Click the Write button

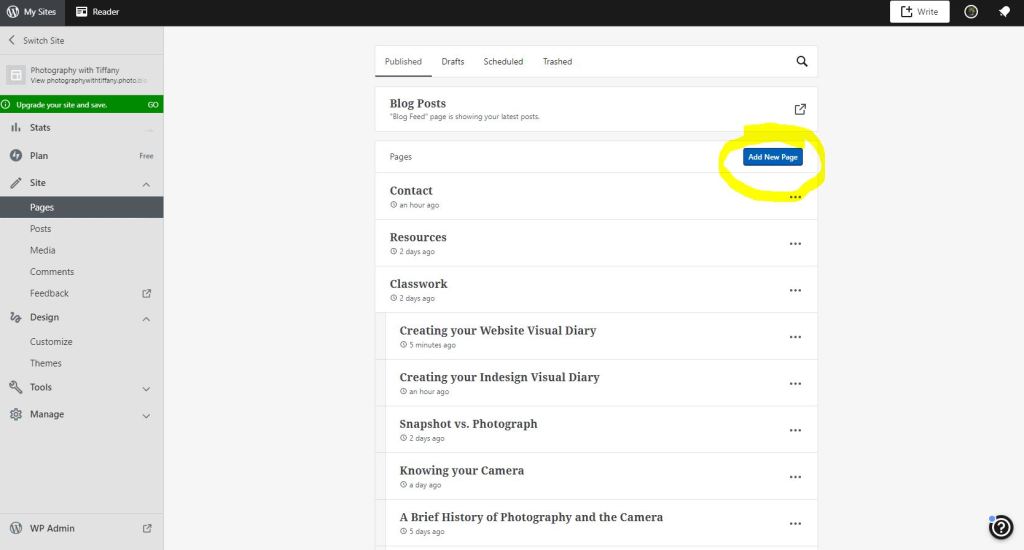click(x=919, y=12)
